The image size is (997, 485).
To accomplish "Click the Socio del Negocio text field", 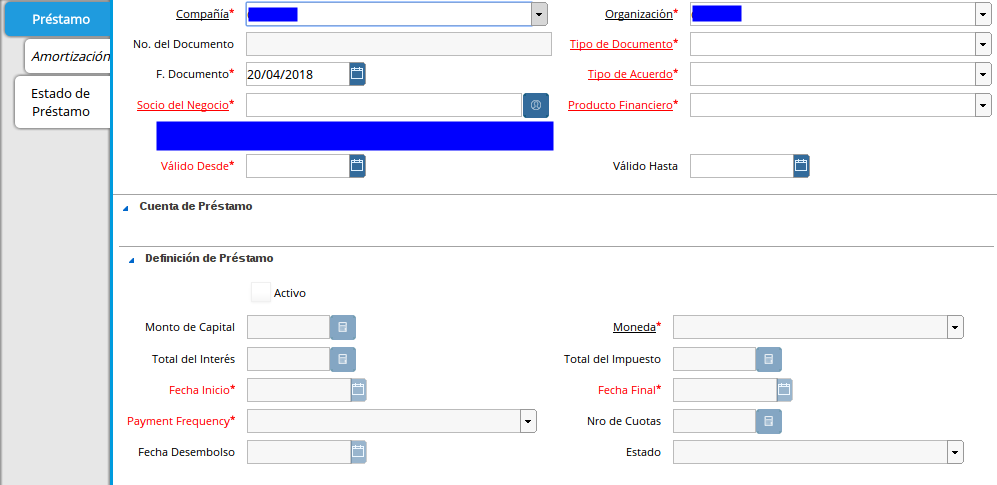I will [x=383, y=105].
